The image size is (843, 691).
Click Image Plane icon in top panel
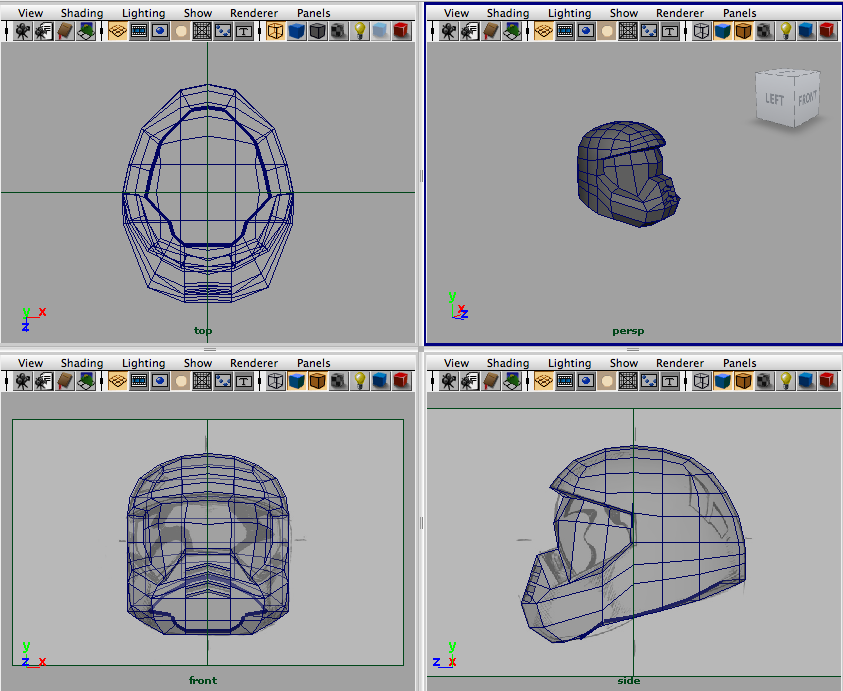pyautogui.click(x=86, y=31)
